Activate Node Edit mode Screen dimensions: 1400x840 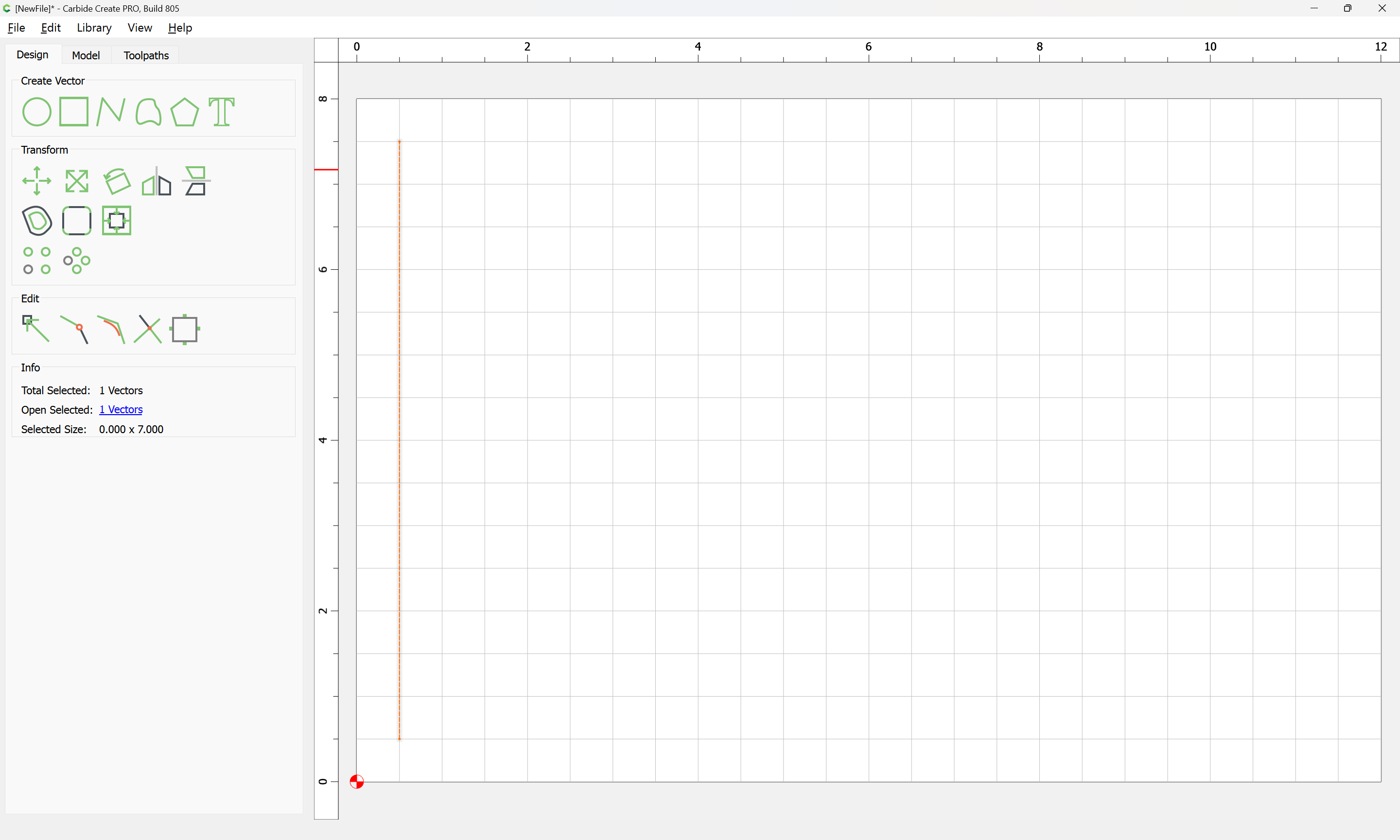tap(36, 329)
